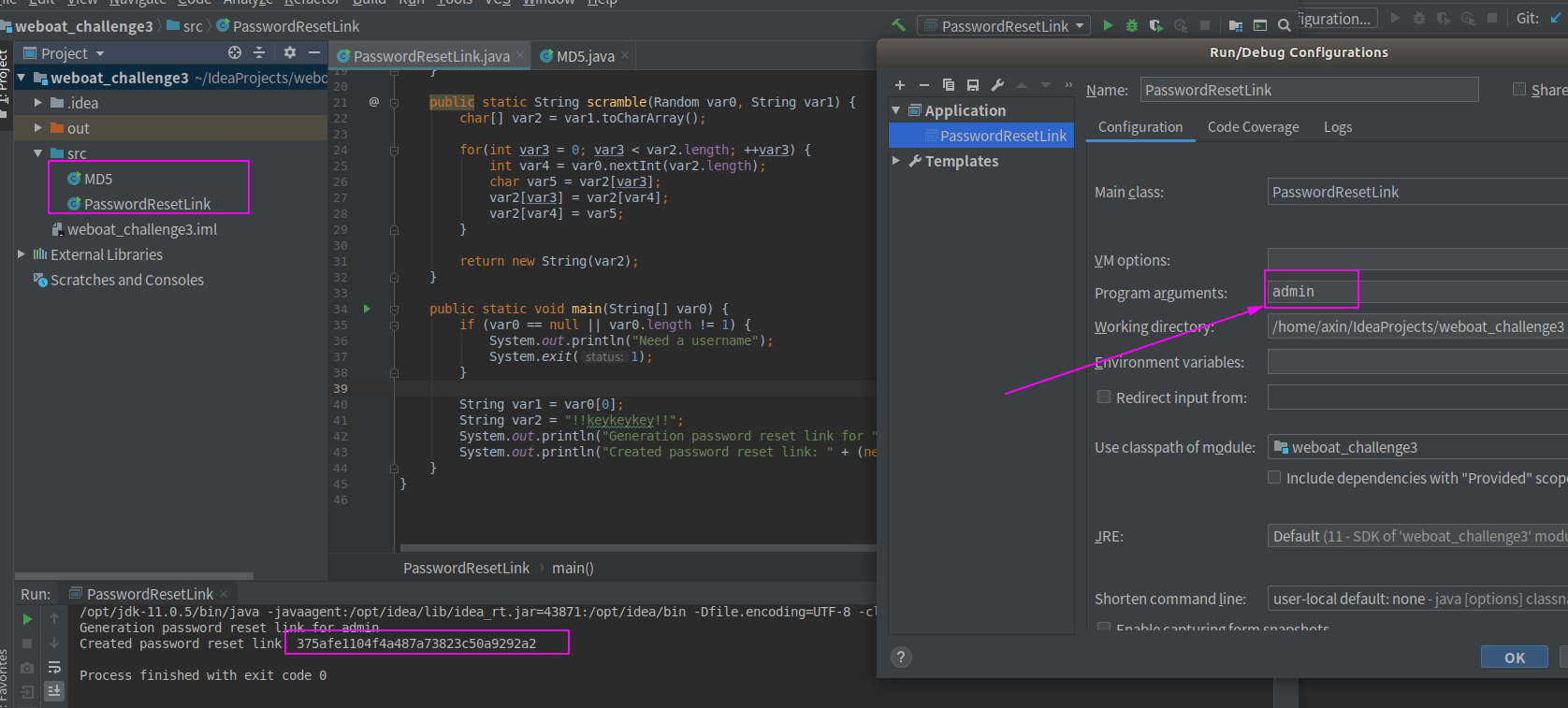Expand the Templates group
1568x708 pixels.
[896, 161]
